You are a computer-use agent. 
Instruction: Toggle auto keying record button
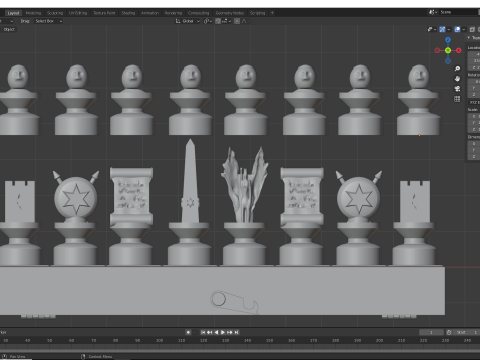(x=188, y=332)
